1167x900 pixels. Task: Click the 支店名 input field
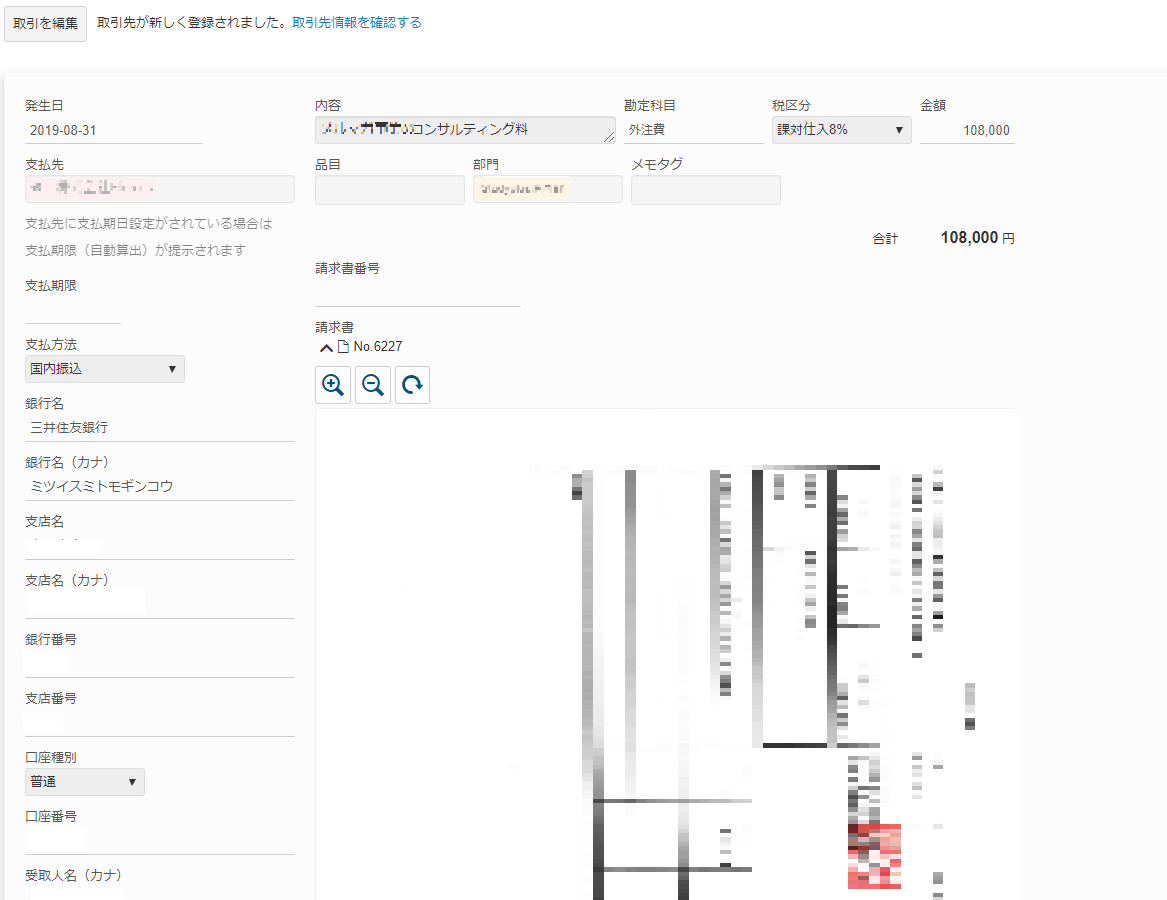click(160, 546)
